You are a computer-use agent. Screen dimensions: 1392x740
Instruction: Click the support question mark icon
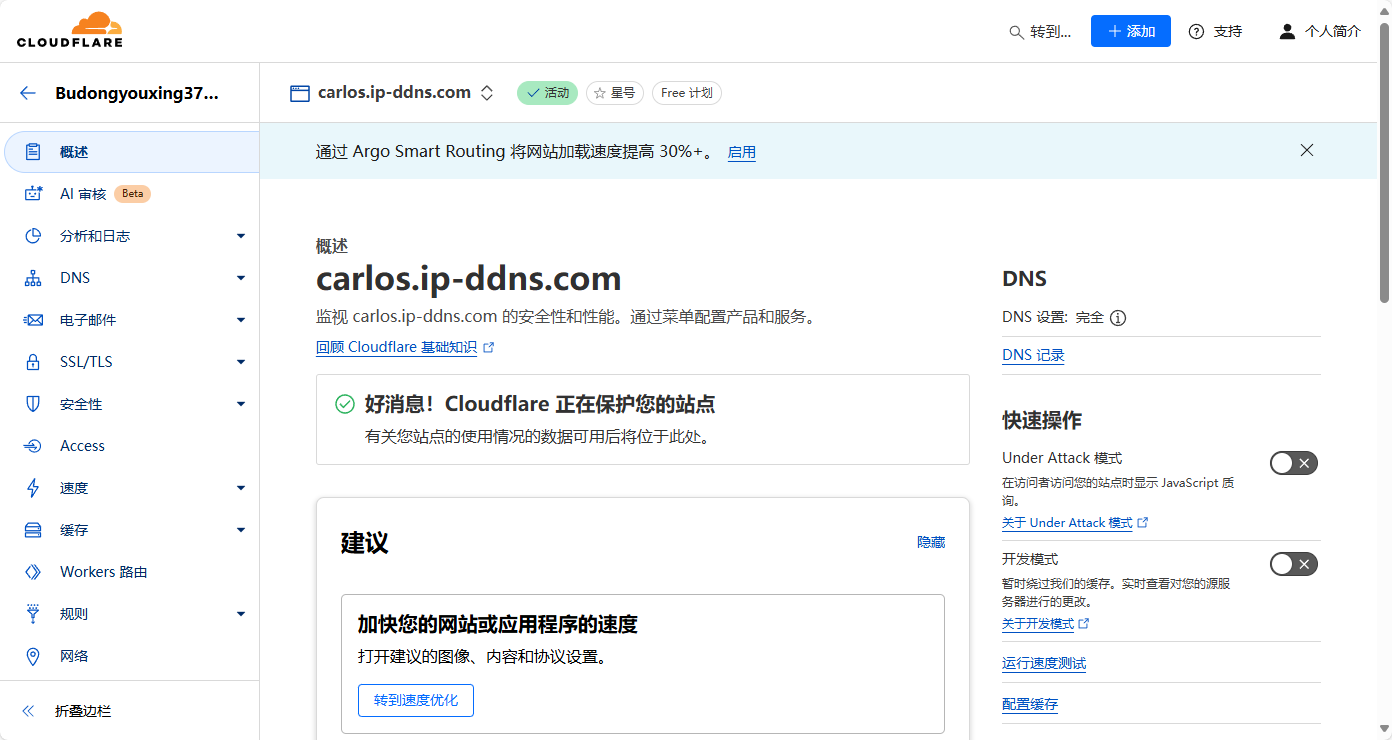click(1196, 32)
